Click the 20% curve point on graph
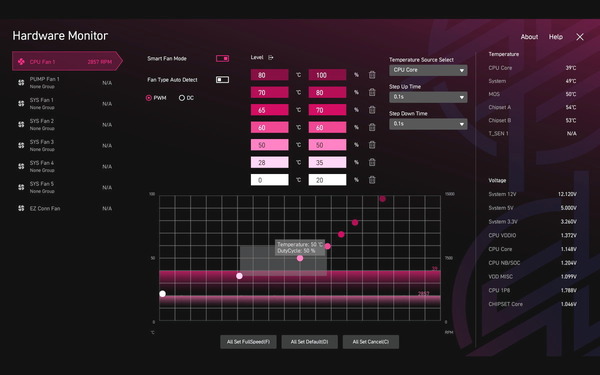600x375 pixels. click(x=163, y=294)
